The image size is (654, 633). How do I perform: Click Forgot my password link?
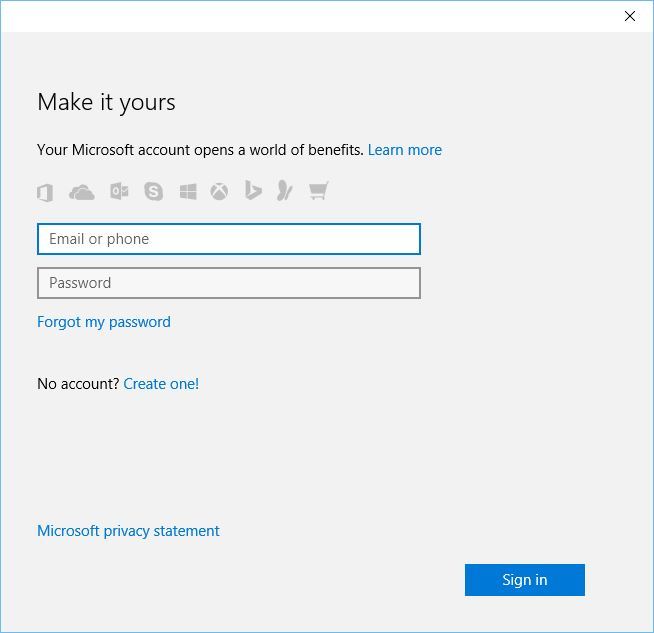[x=104, y=322]
